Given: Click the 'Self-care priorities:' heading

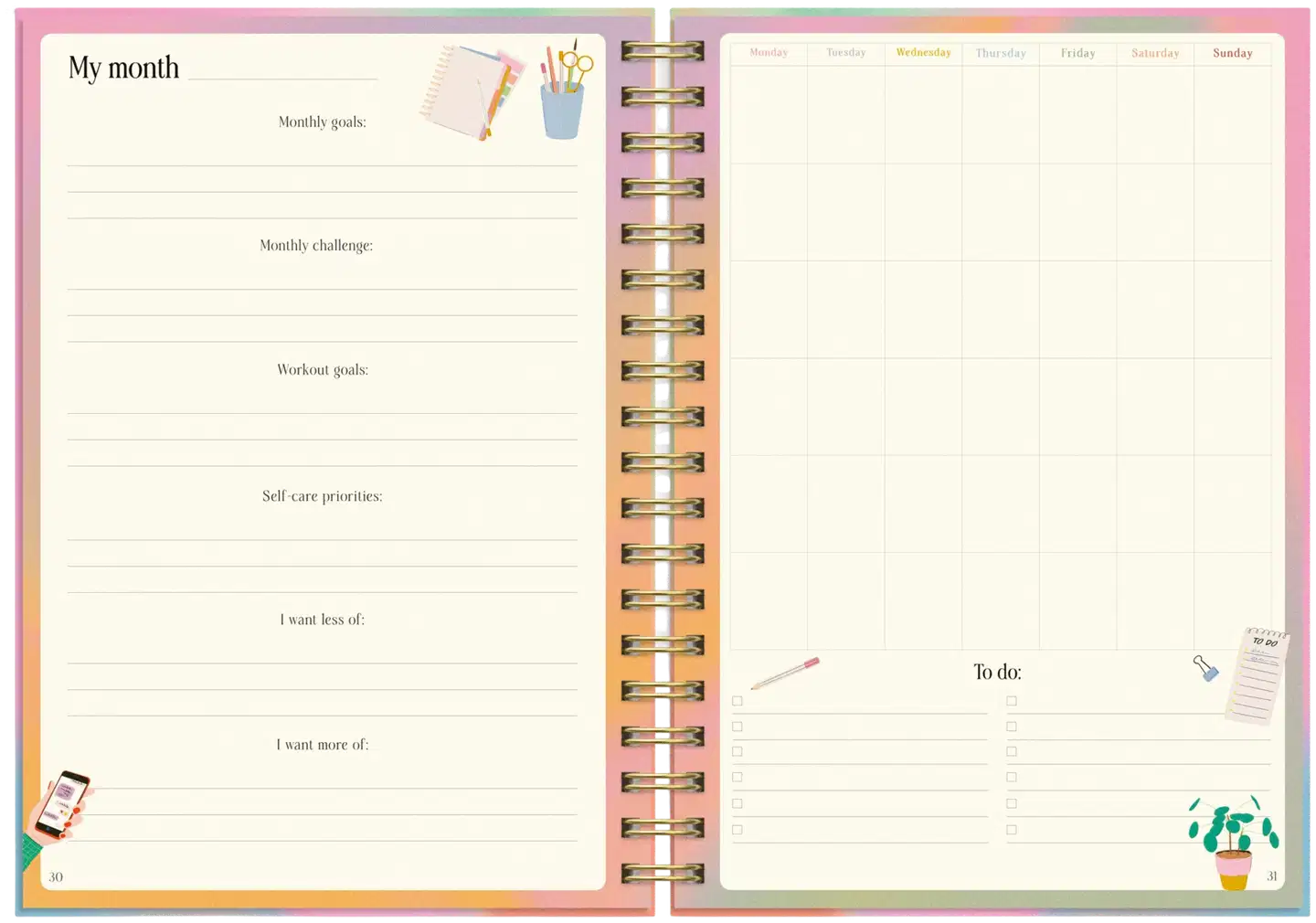Looking at the screenshot, I should point(323,496).
